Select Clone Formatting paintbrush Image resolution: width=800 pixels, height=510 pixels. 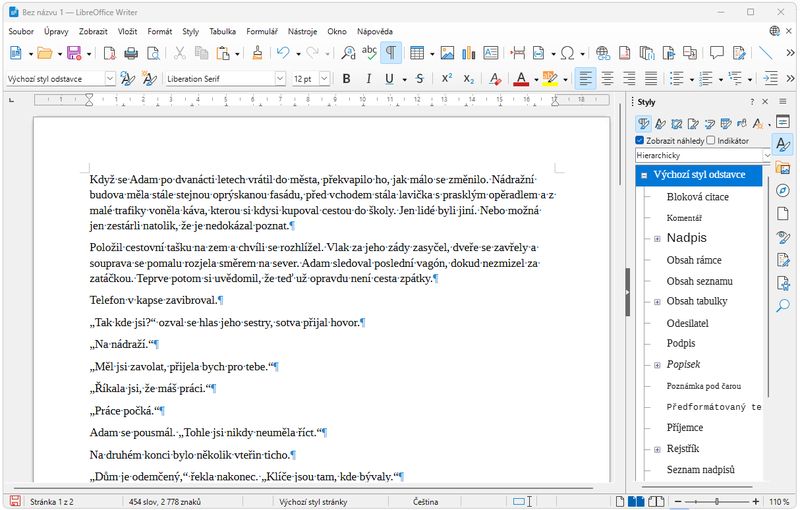click(257, 53)
